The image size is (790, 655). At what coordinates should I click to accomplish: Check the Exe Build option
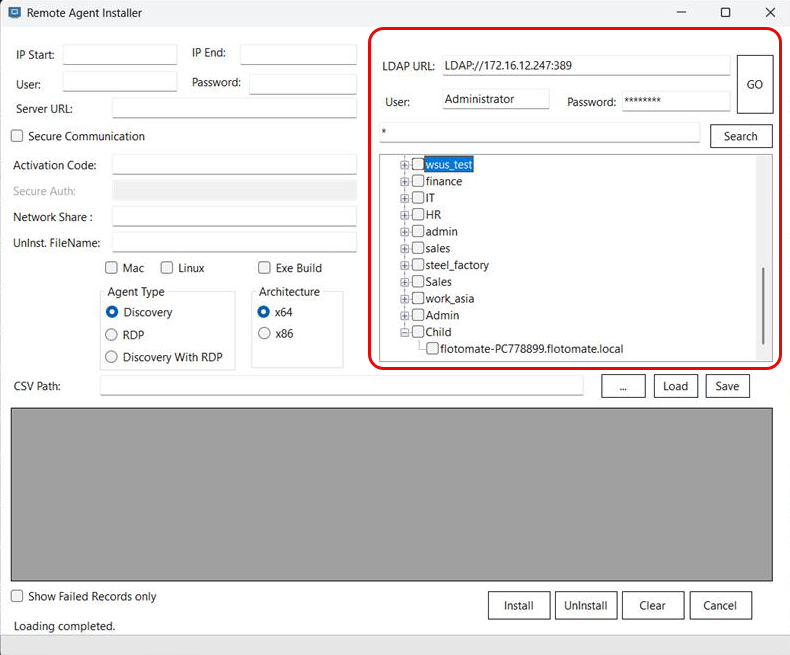[265, 268]
